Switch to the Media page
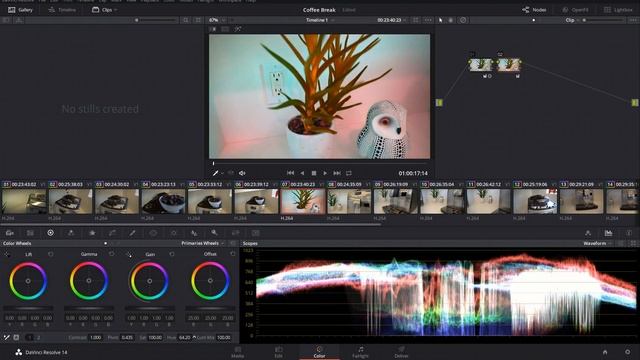 pos(238,352)
